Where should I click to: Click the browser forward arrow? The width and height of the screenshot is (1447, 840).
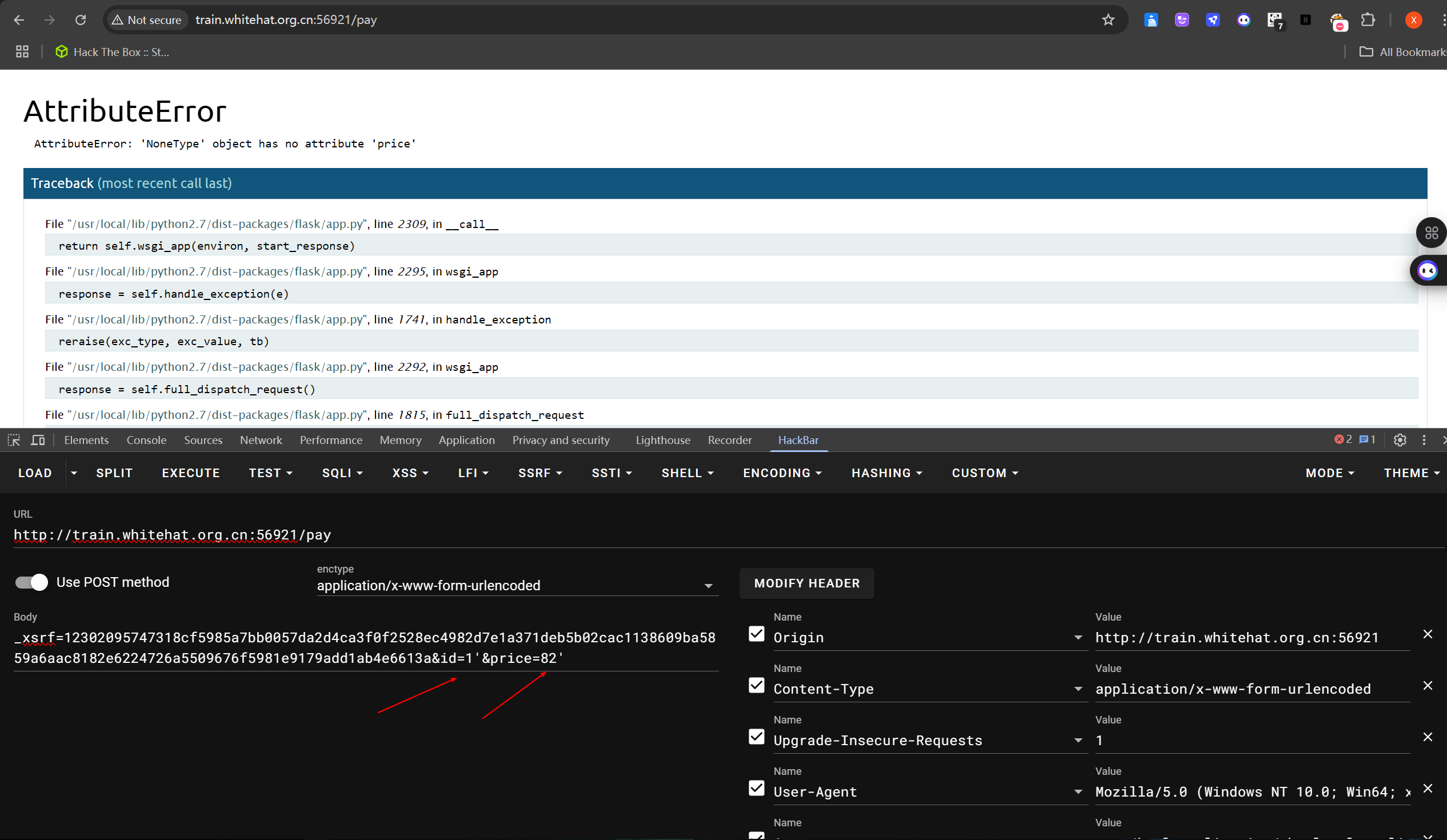49,20
